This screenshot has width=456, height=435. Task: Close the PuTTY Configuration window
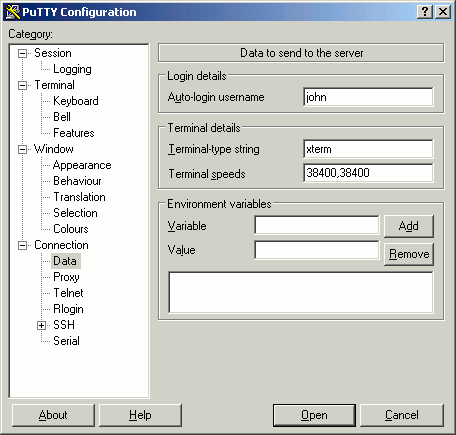[443, 12]
